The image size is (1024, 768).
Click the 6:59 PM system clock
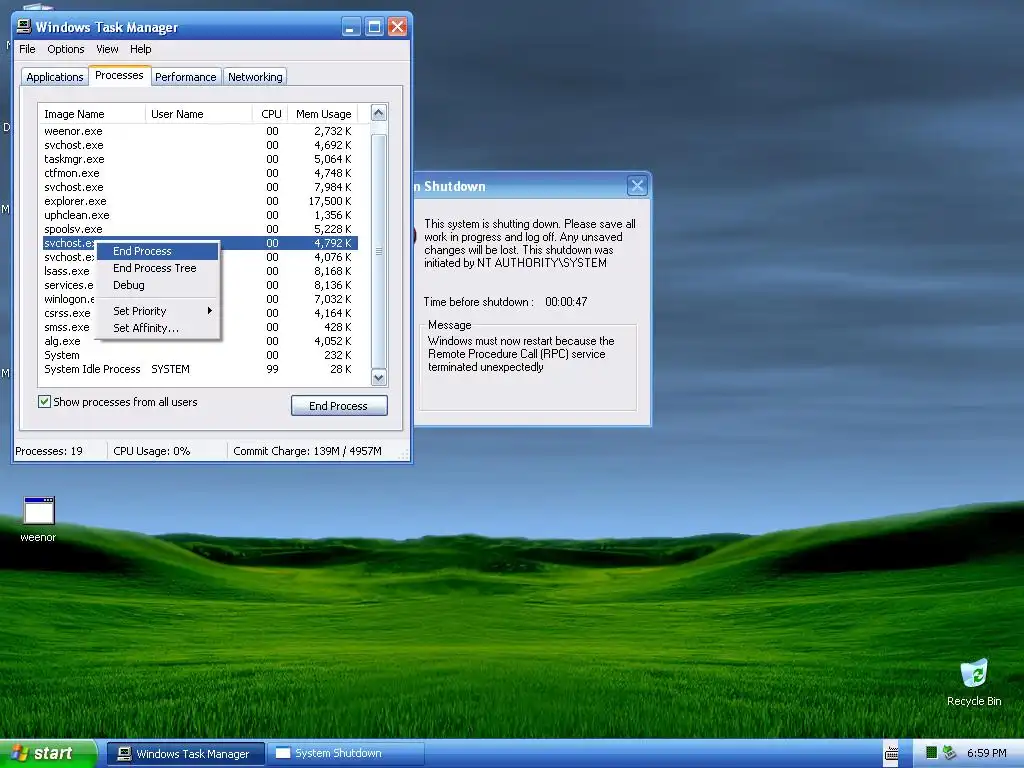coord(986,753)
